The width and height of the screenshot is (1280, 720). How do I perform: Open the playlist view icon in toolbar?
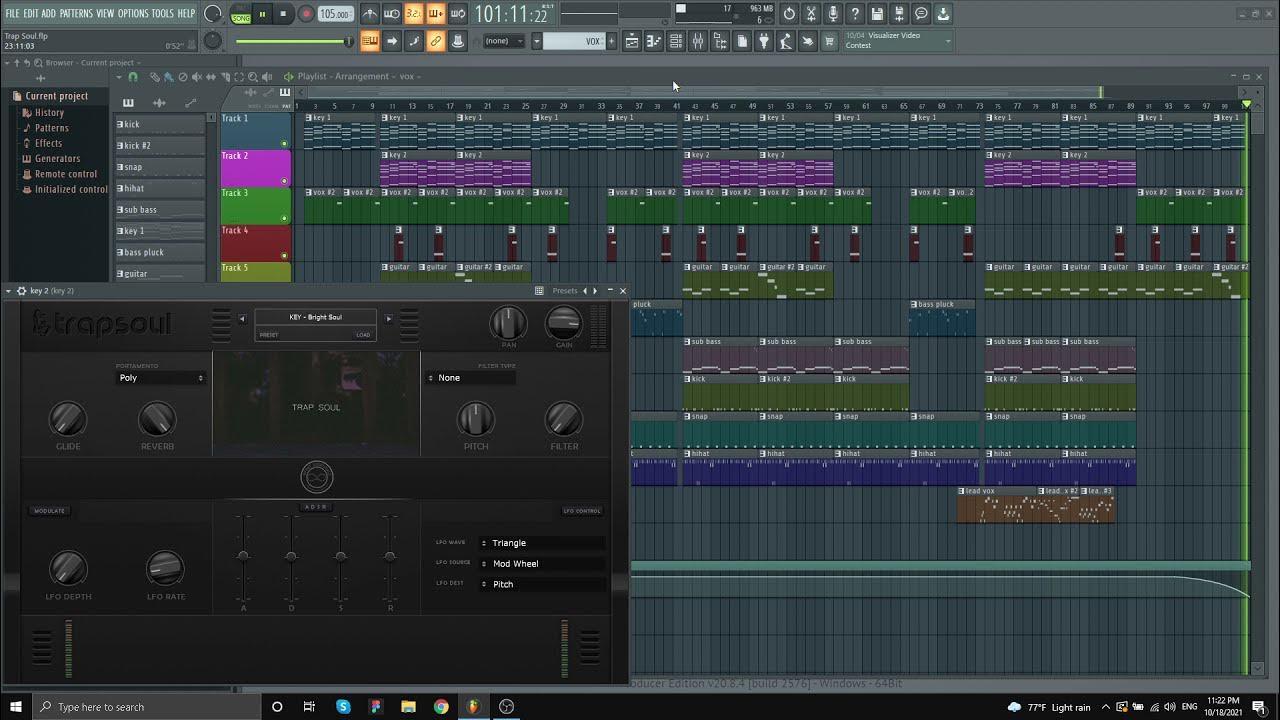point(632,41)
